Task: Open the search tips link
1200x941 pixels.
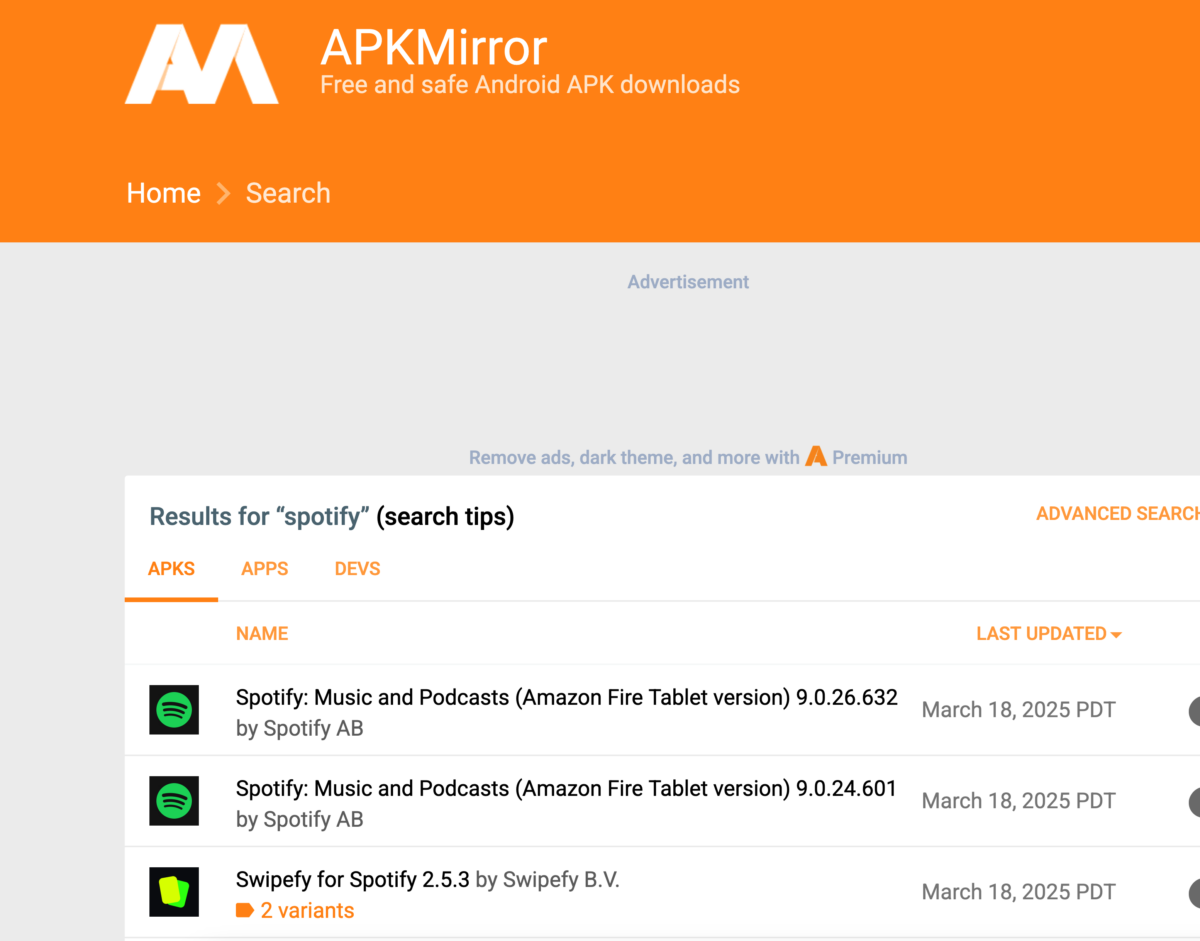Action: point(445,517)
